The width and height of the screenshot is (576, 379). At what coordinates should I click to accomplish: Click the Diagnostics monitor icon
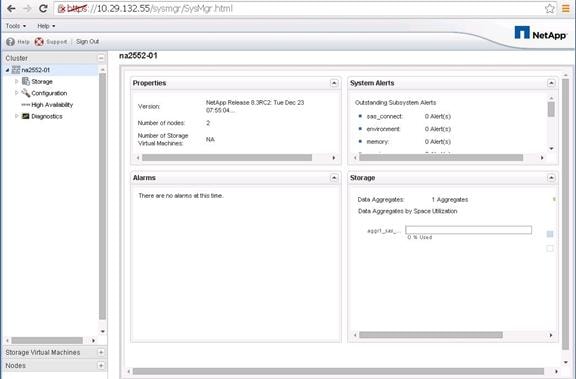coord(26,116)
